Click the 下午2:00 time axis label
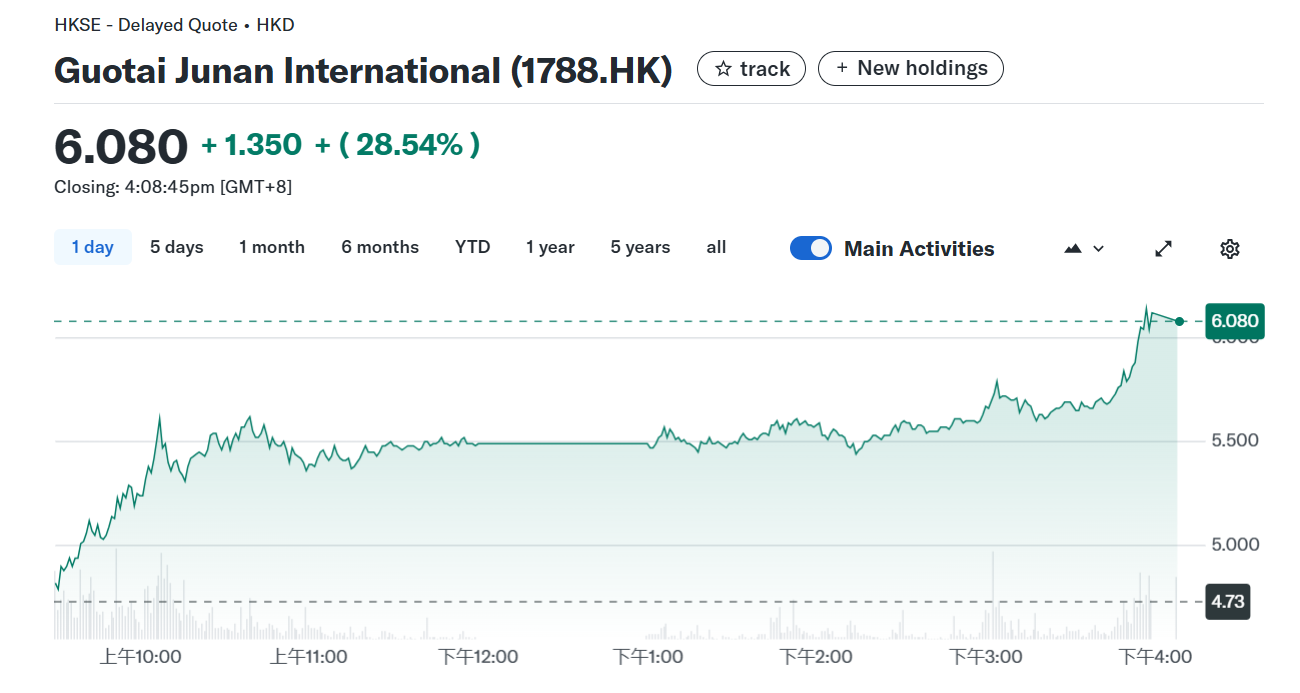This screenshot has width=1300, height=693. 816,656
